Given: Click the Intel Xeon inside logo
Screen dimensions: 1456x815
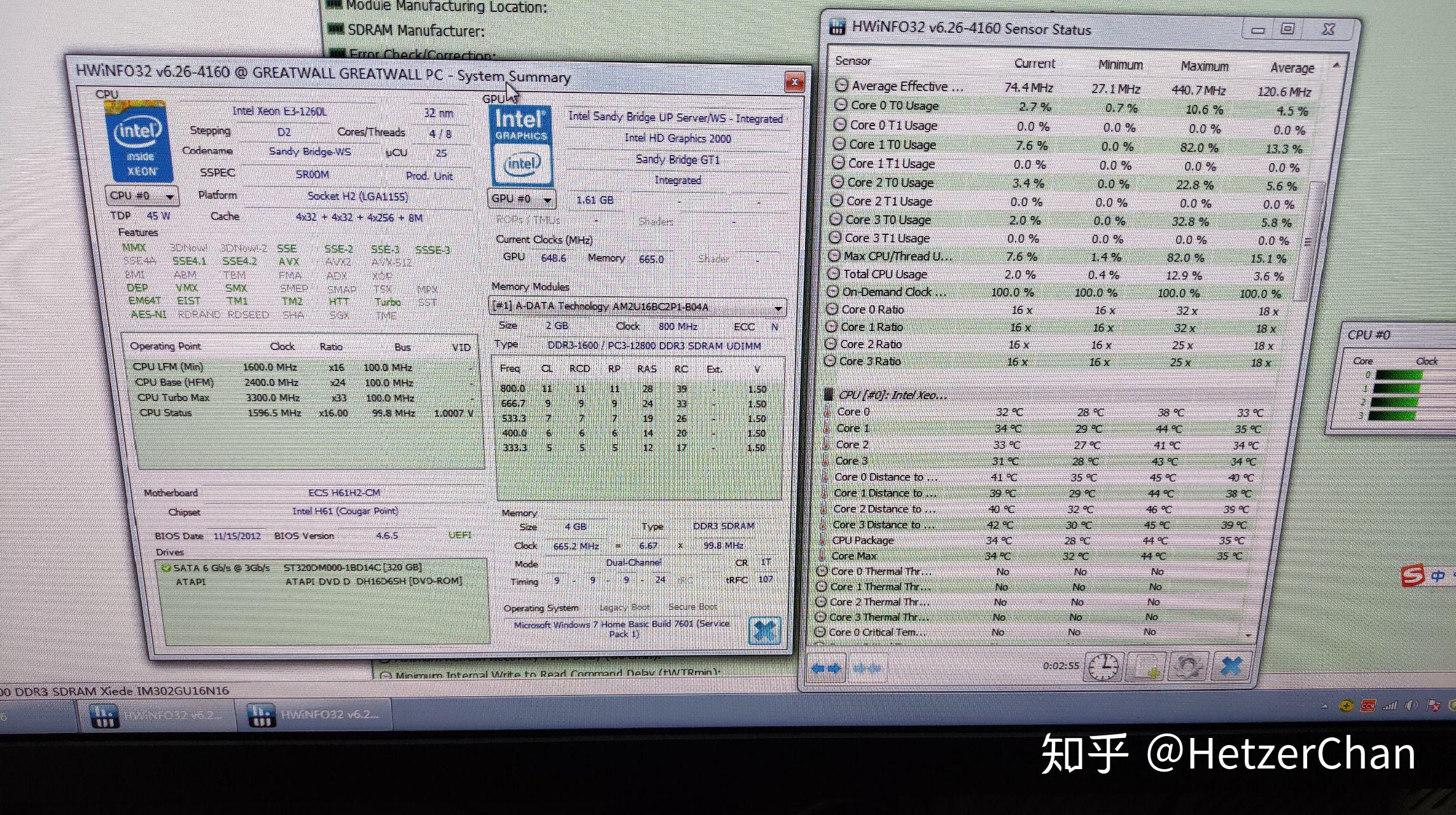Looking at the screenshot, I should pyautogui.click(x=138, y=143).
